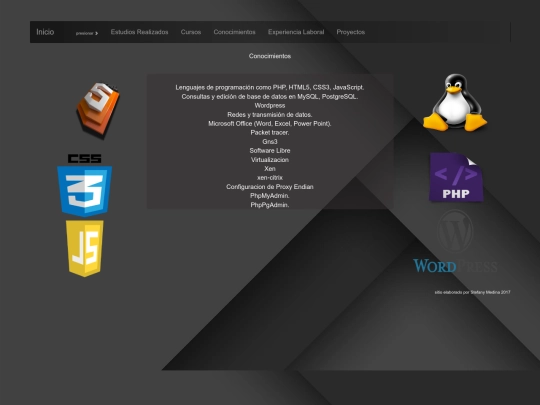Click the 'PhpMyAdmin.' line

pyautogui.click(x=270, y=196)
